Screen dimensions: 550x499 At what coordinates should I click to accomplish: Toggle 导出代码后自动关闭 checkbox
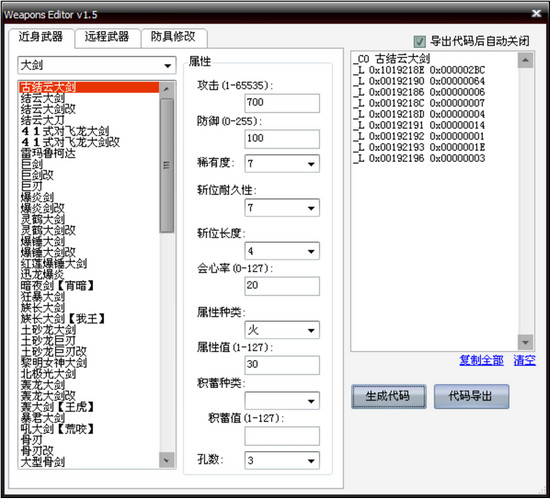420,41
